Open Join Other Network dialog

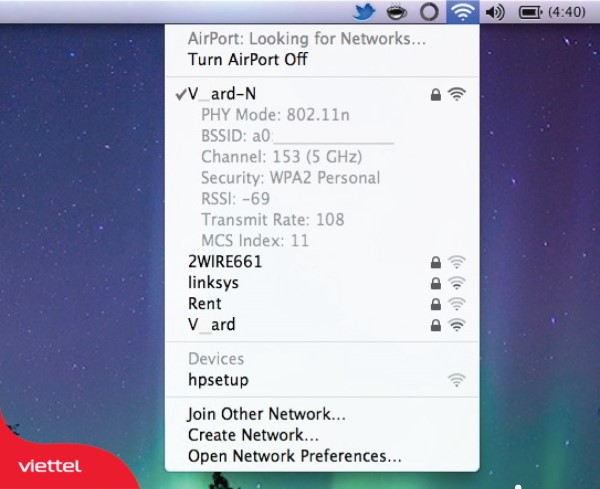pos(266,414)
